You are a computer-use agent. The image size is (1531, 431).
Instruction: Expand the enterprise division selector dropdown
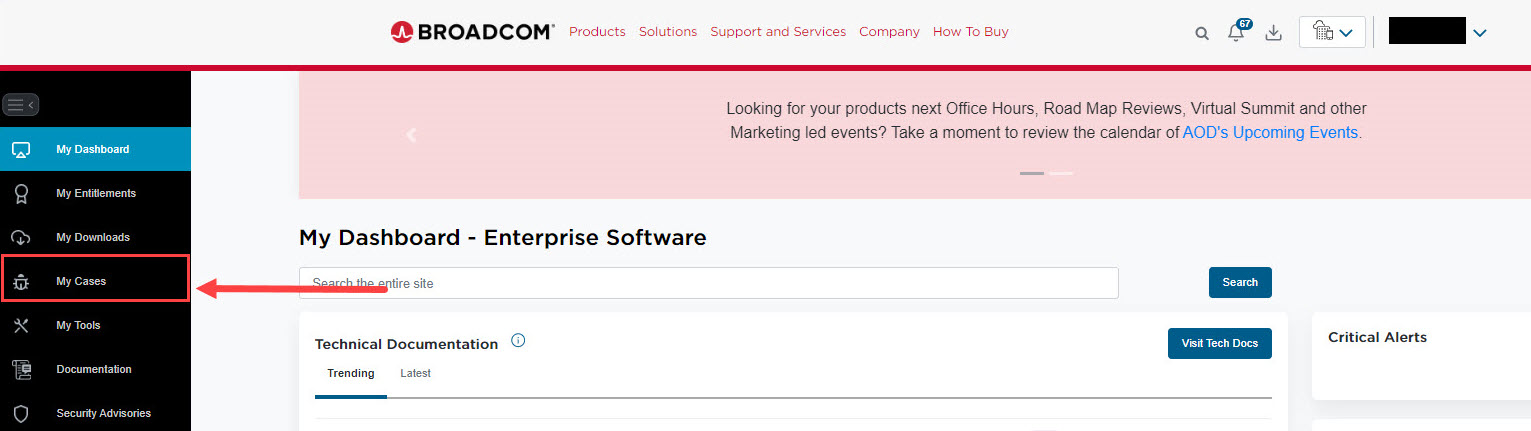[1332, 32]
